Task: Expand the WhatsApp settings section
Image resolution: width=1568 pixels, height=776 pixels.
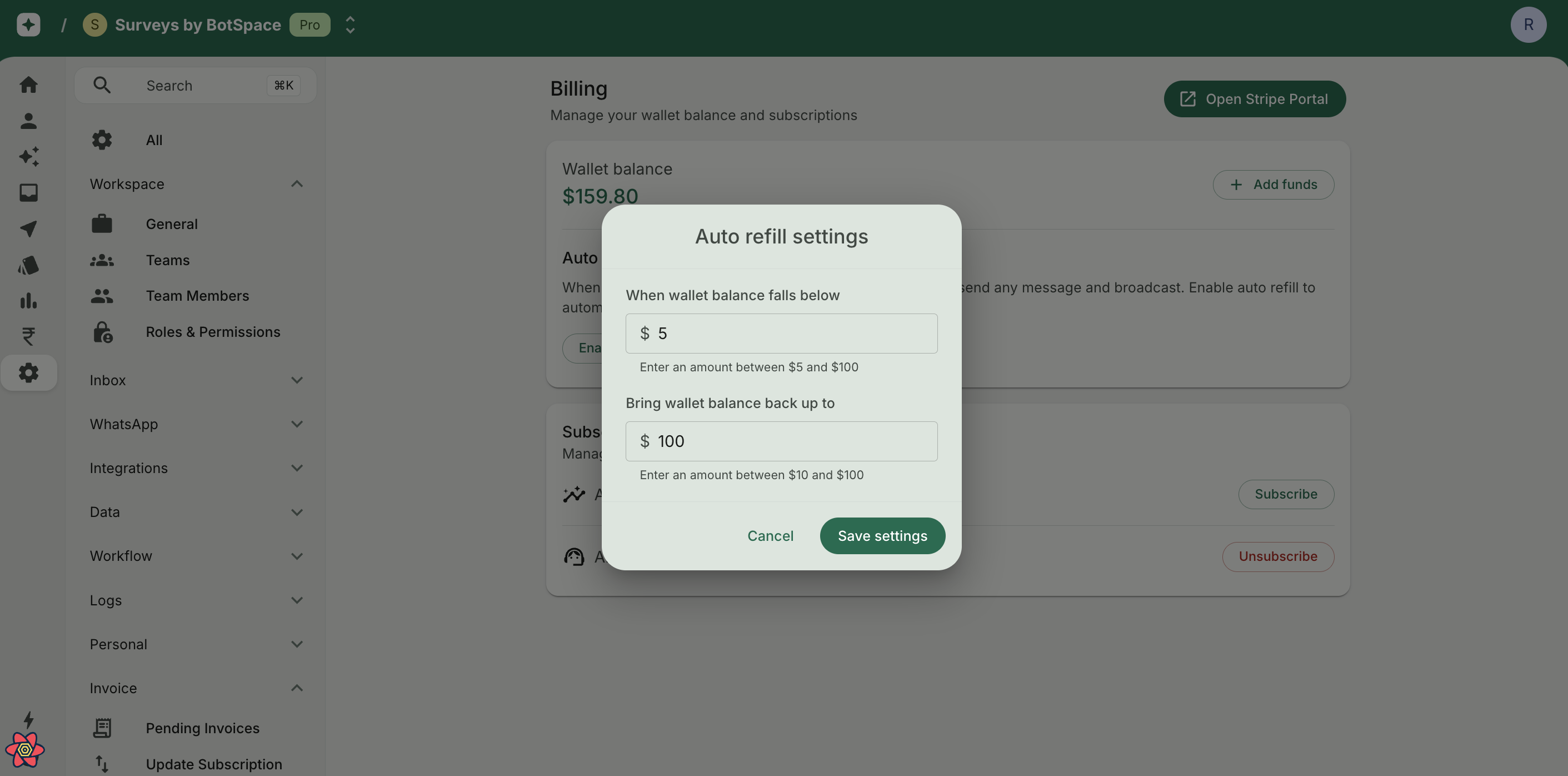Action: pyautogui.click(x=297, y=424)
